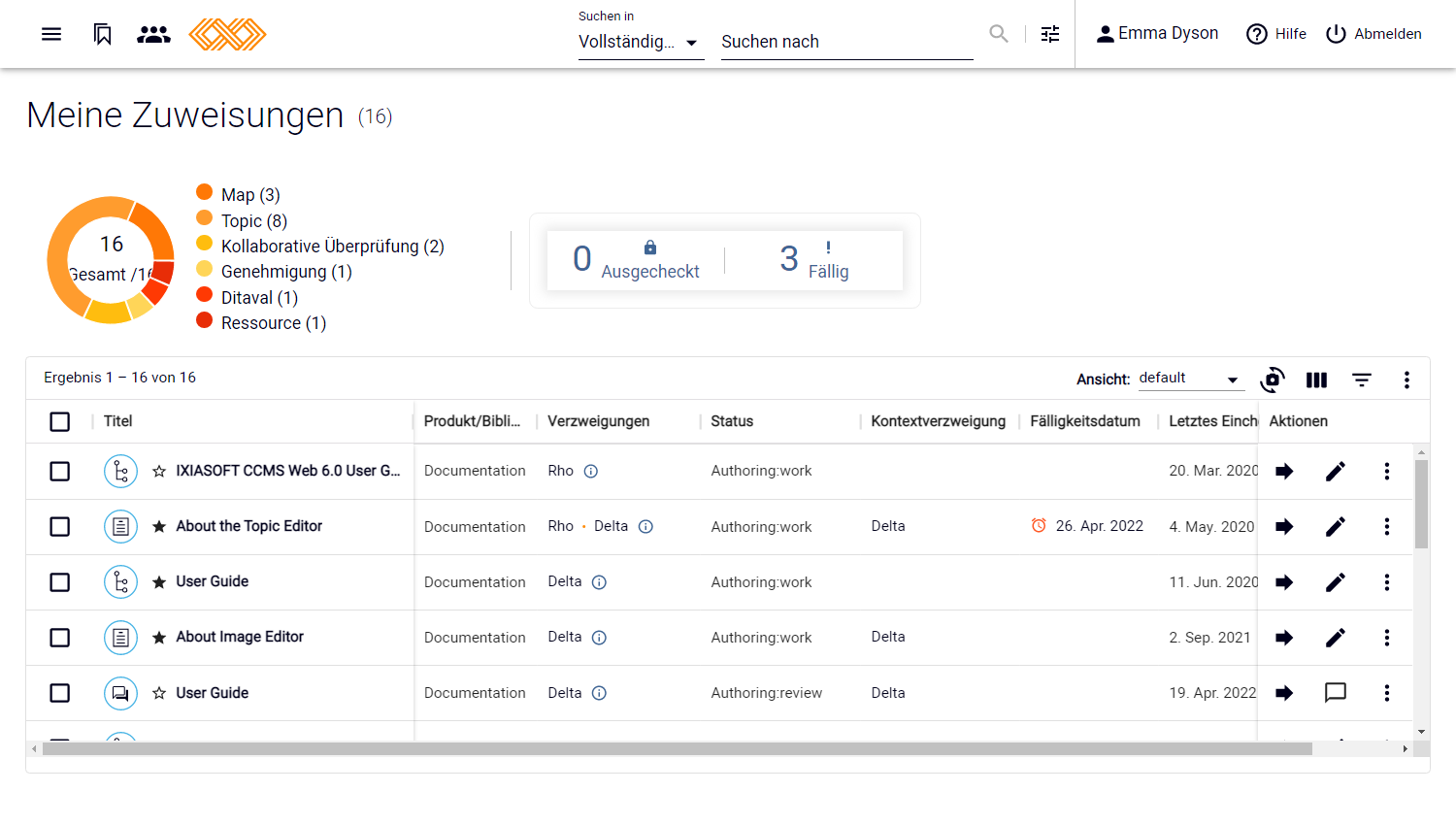Select Ressource (1) legend entry
This screenshot has width=1456, height=825.
(274, 323)
